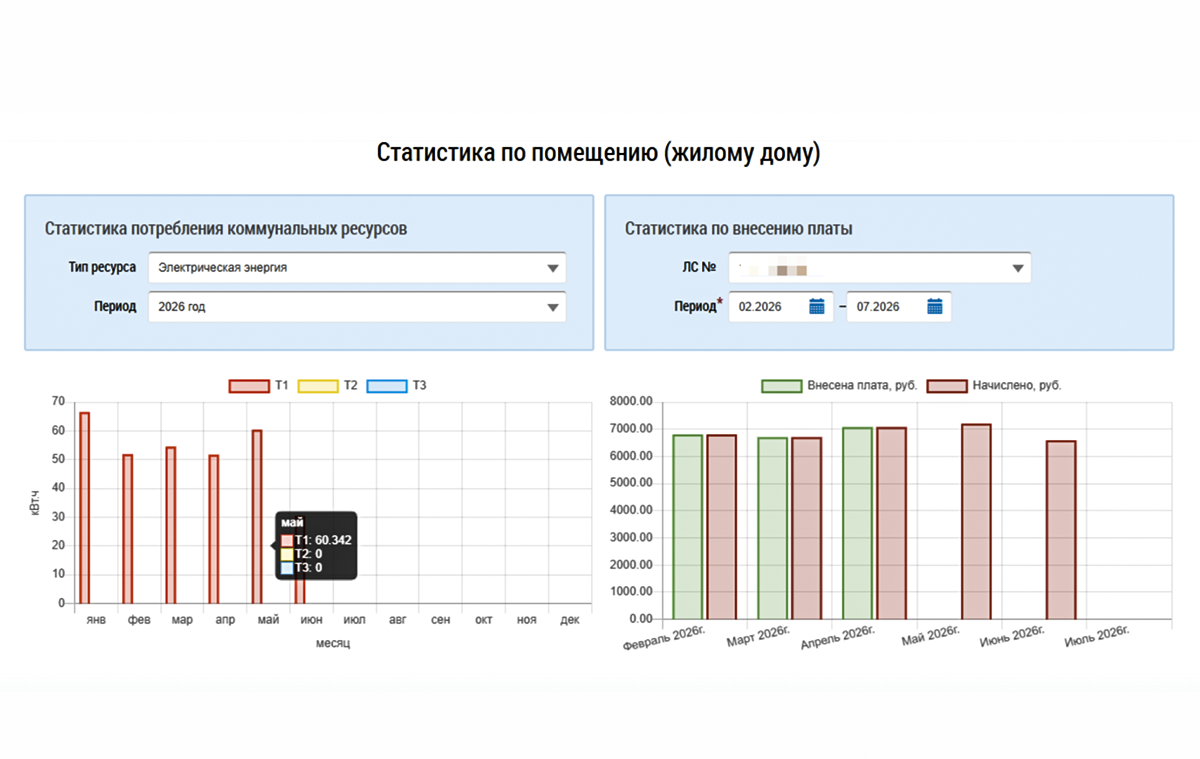Click the Статистика потребления коммунальных ресурсов heading
The width and height of the screenshot is (1200, 759).
tap(226, 229)
